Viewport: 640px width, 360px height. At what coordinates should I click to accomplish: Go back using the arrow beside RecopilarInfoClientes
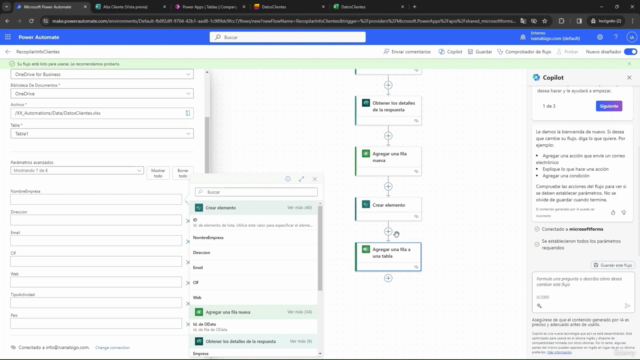coord(8,52)
